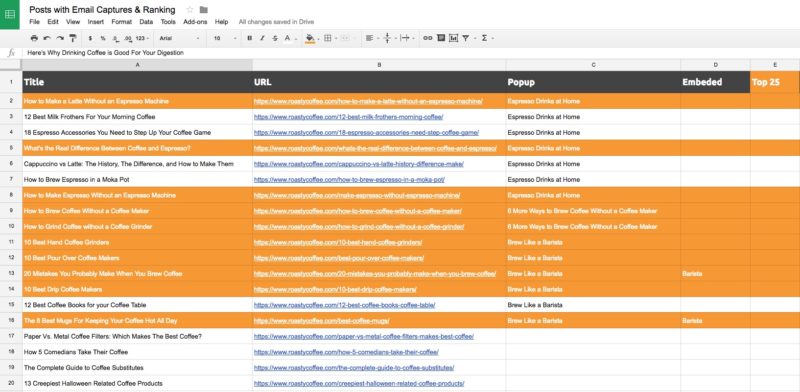Turn on the filter
This screenshot has height=392, width=800.
tap(466, 38)
